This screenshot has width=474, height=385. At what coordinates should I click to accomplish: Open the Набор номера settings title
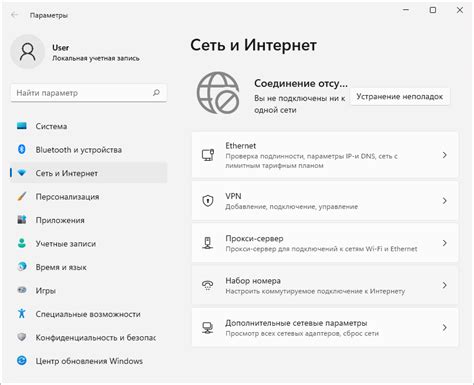253,281
